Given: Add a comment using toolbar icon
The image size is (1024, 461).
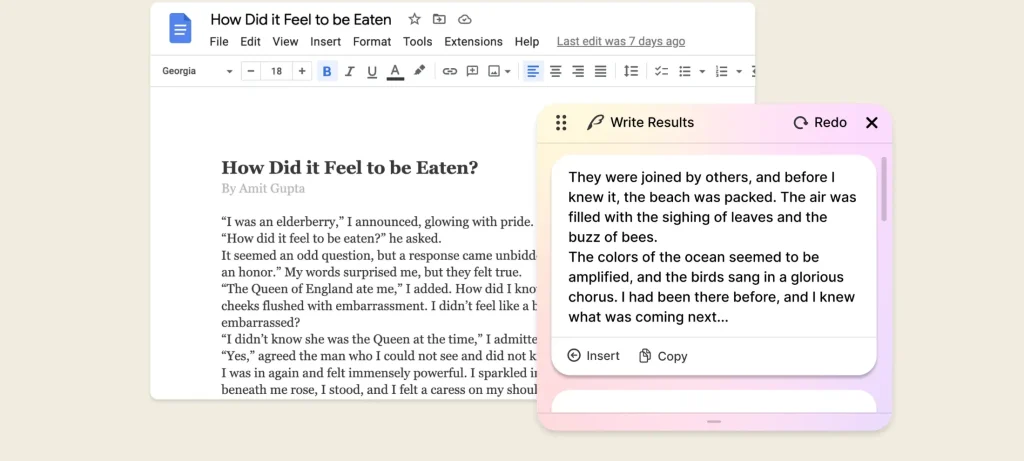Looking at the screenshot, I should (472, 71).
